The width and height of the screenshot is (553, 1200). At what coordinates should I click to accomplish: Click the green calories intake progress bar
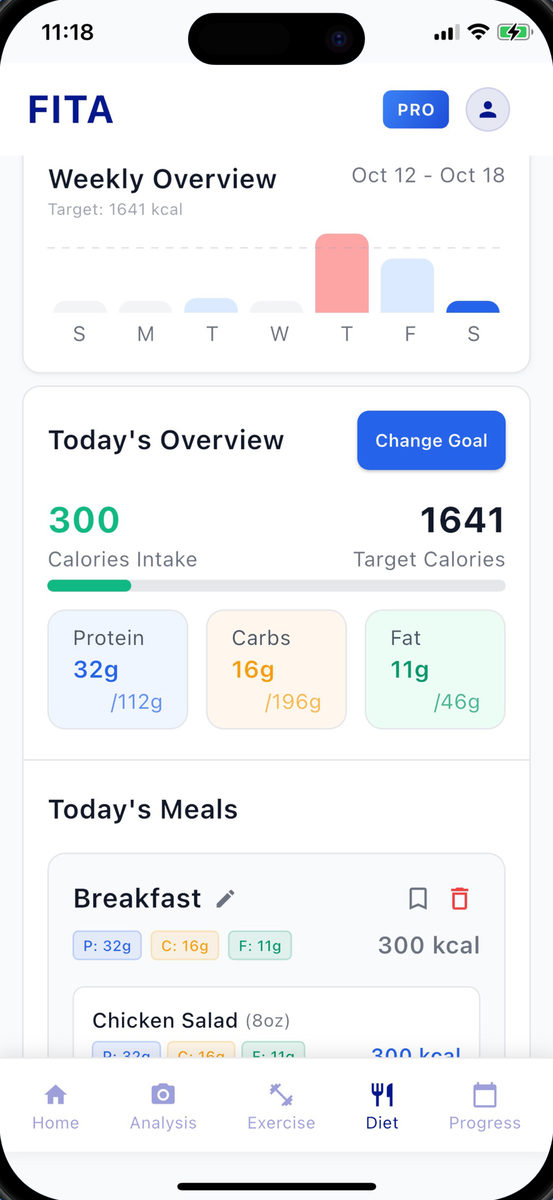[x=89, y=586]
